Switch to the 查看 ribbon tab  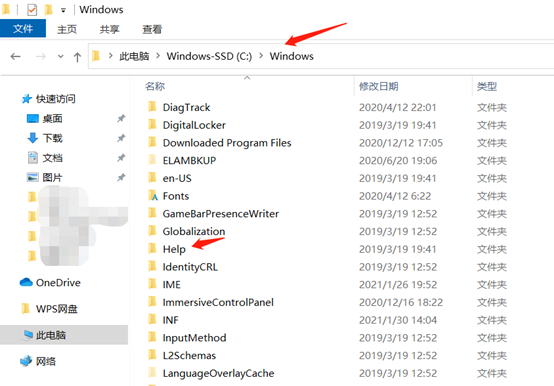tap(152, 29)
